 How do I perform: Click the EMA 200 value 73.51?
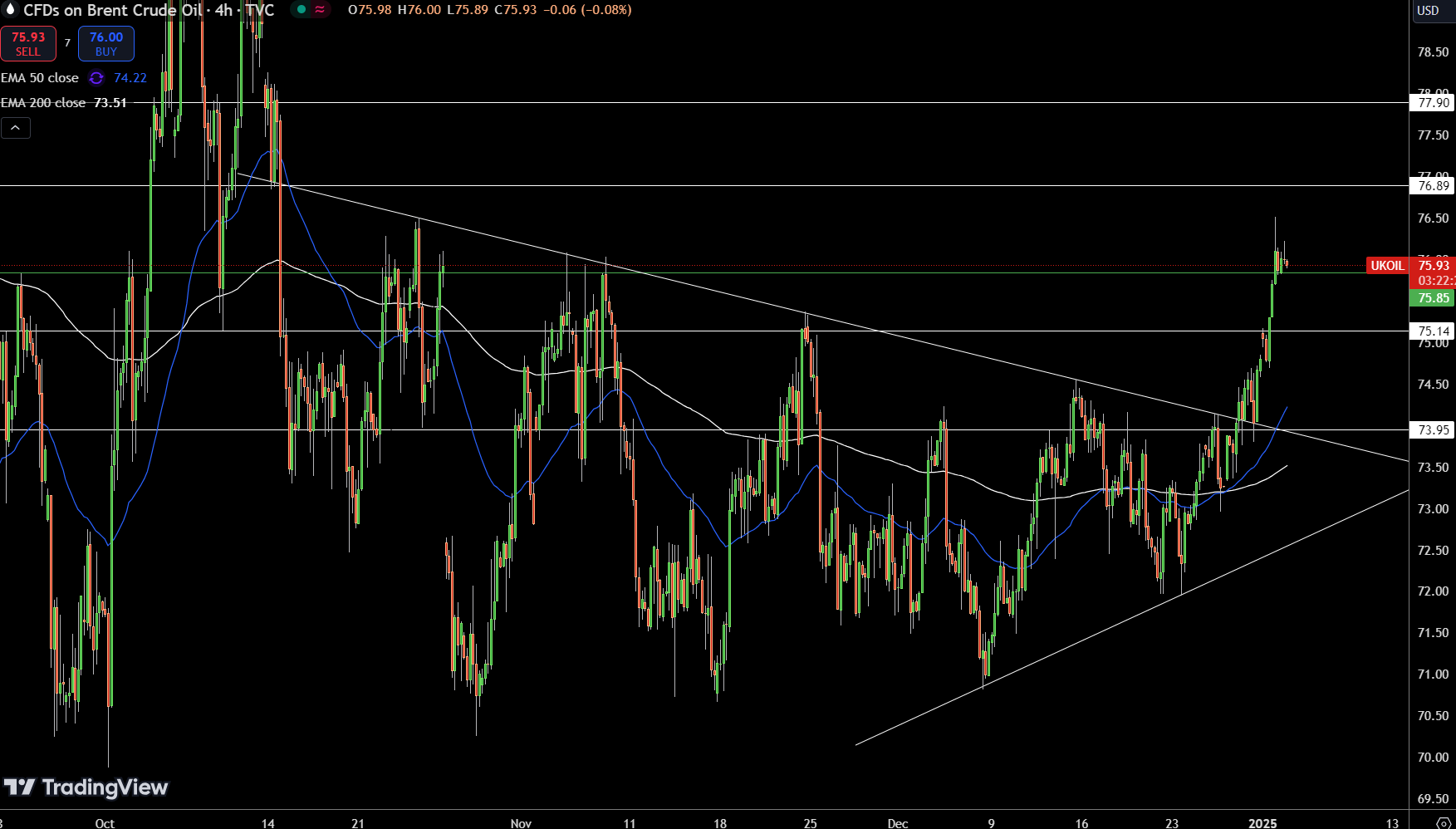[x=110, y=103]
